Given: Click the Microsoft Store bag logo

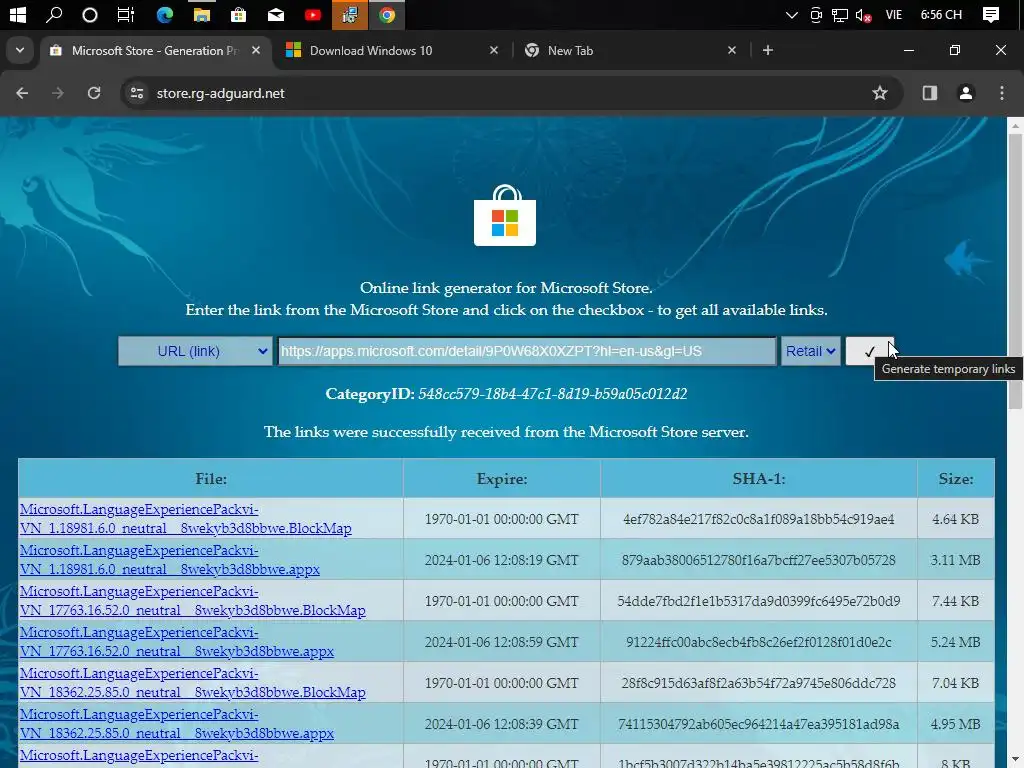Looking at the screenshot, I should 505,216.
